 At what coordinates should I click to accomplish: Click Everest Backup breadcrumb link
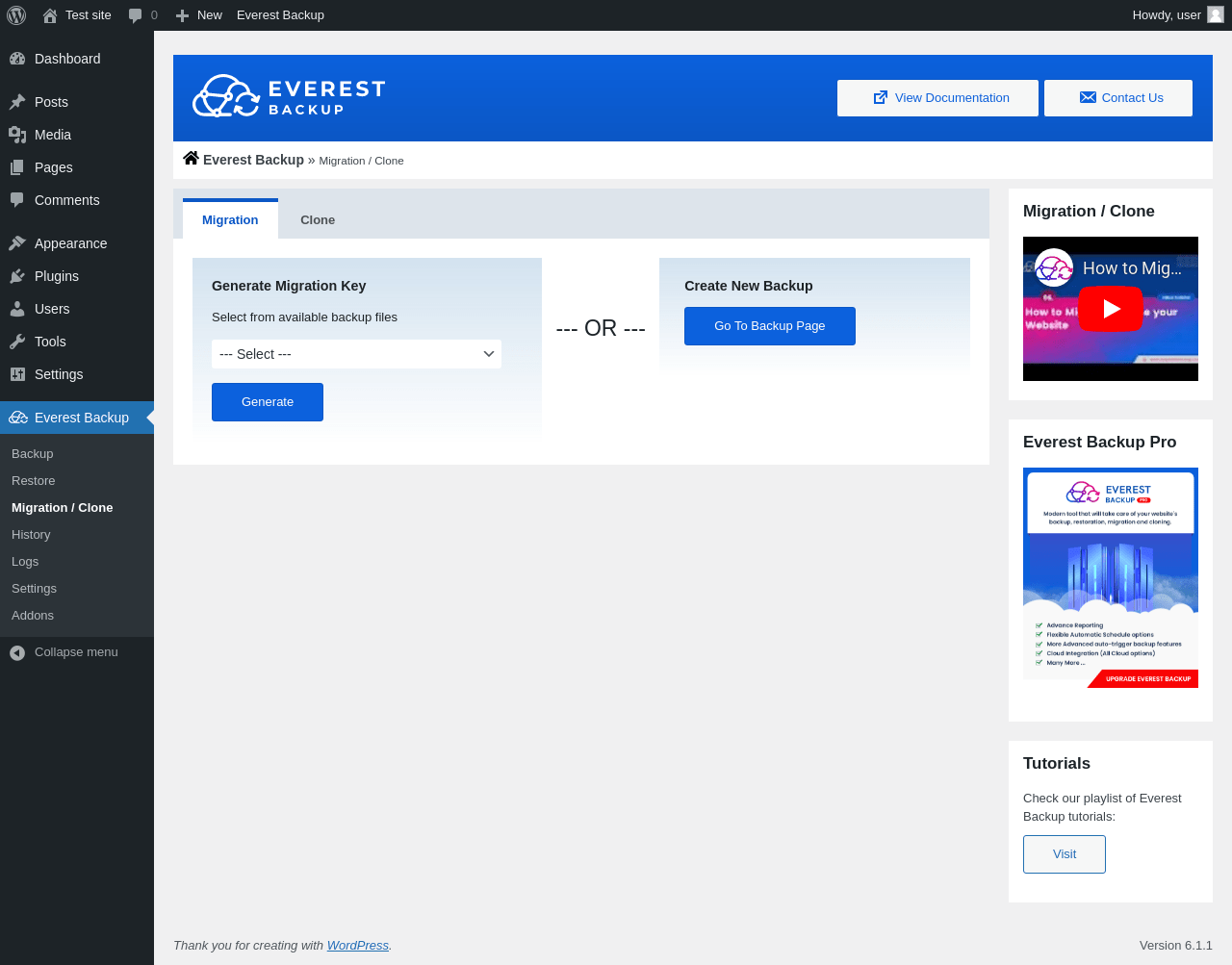click(x=253, y=160)
